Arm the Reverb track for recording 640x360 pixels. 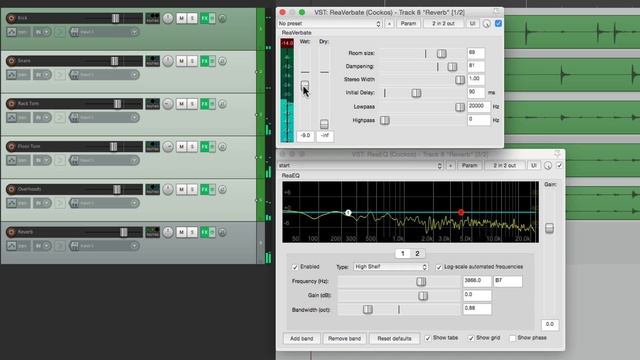pos(11,232)
